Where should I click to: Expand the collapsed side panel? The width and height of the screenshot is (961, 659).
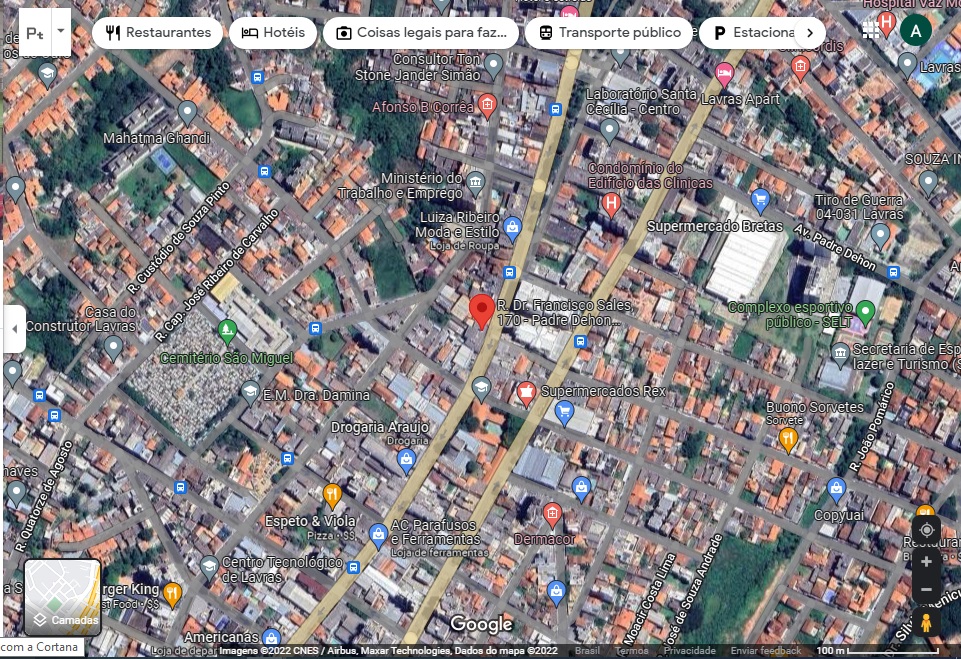[x=14, y=329]
